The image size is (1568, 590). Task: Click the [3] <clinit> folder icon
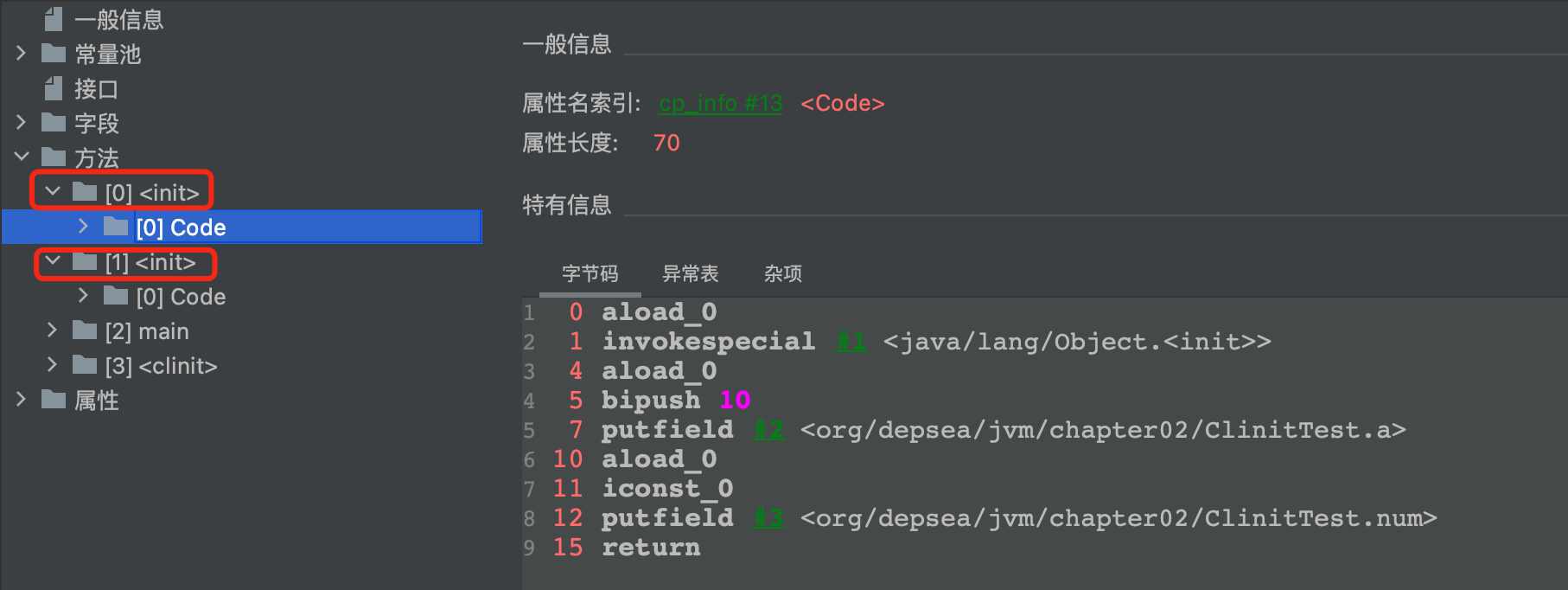[85, 365]
